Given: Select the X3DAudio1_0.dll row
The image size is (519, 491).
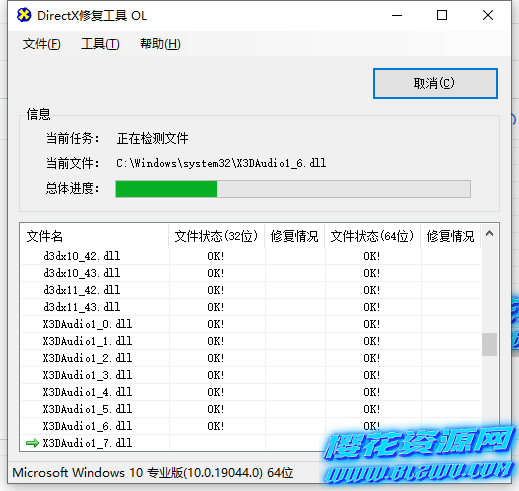Looking at the screenshot, I should 251,324.
